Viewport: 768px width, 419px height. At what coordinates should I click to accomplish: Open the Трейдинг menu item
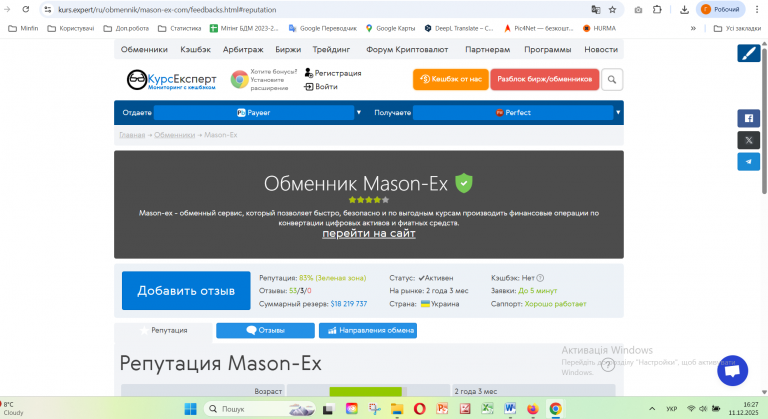click(x=331, y=49)
